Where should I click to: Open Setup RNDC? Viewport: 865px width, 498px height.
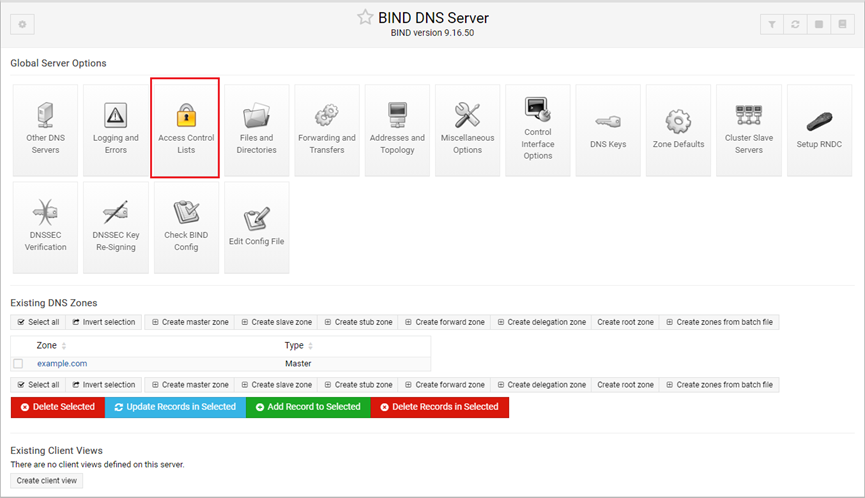pyautogui.click(x=819, y=130)
